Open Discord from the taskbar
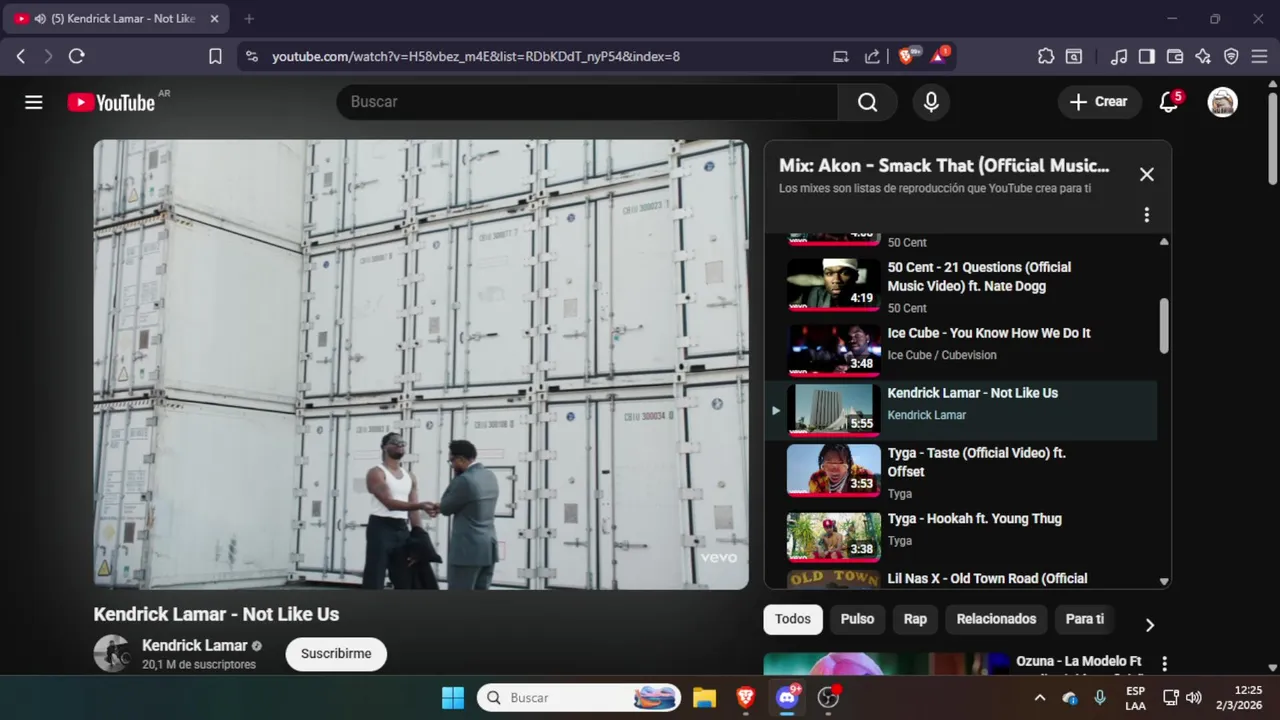1280x720 pixels. click(787, 698)
